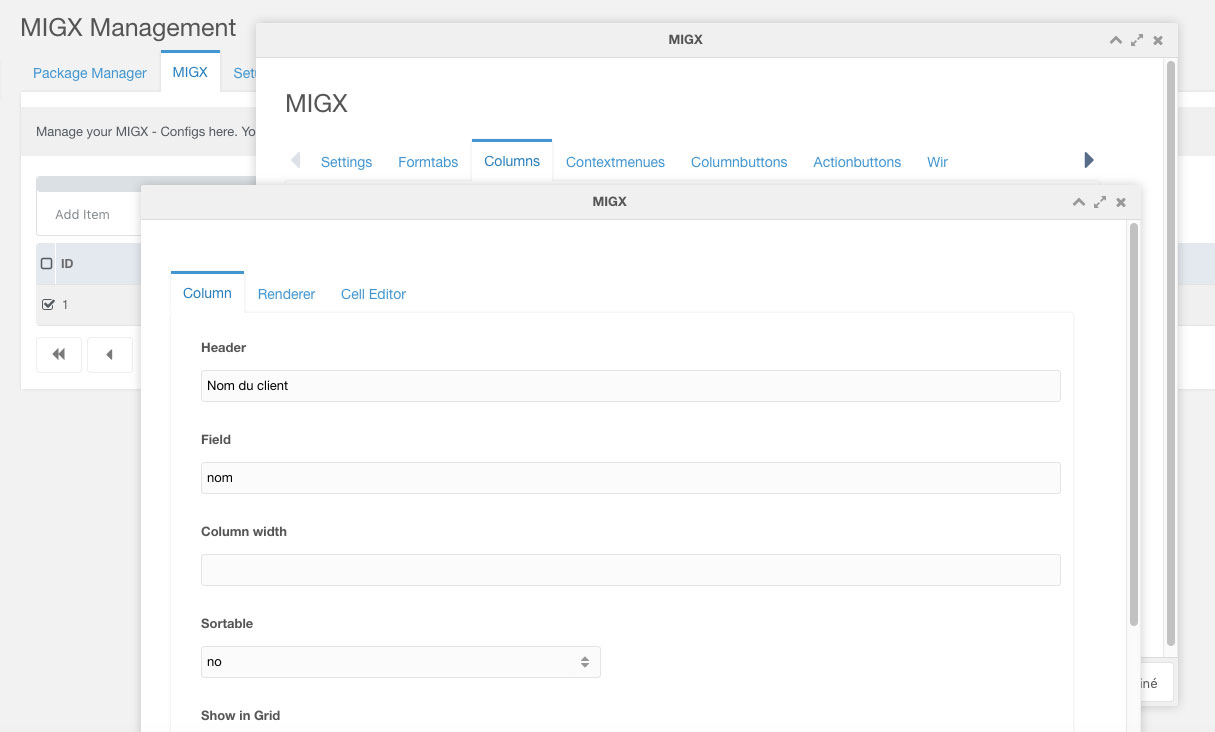Open the Contextmenues tab

tap(615, 162)
